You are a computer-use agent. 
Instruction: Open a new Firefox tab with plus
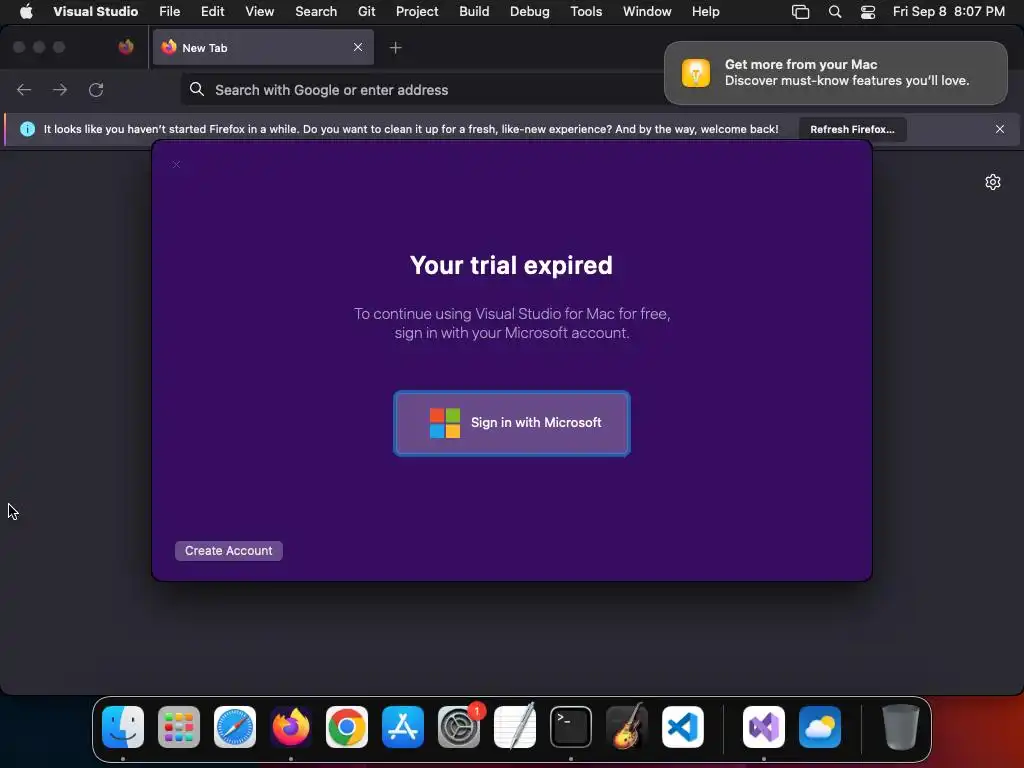[396, 48]
